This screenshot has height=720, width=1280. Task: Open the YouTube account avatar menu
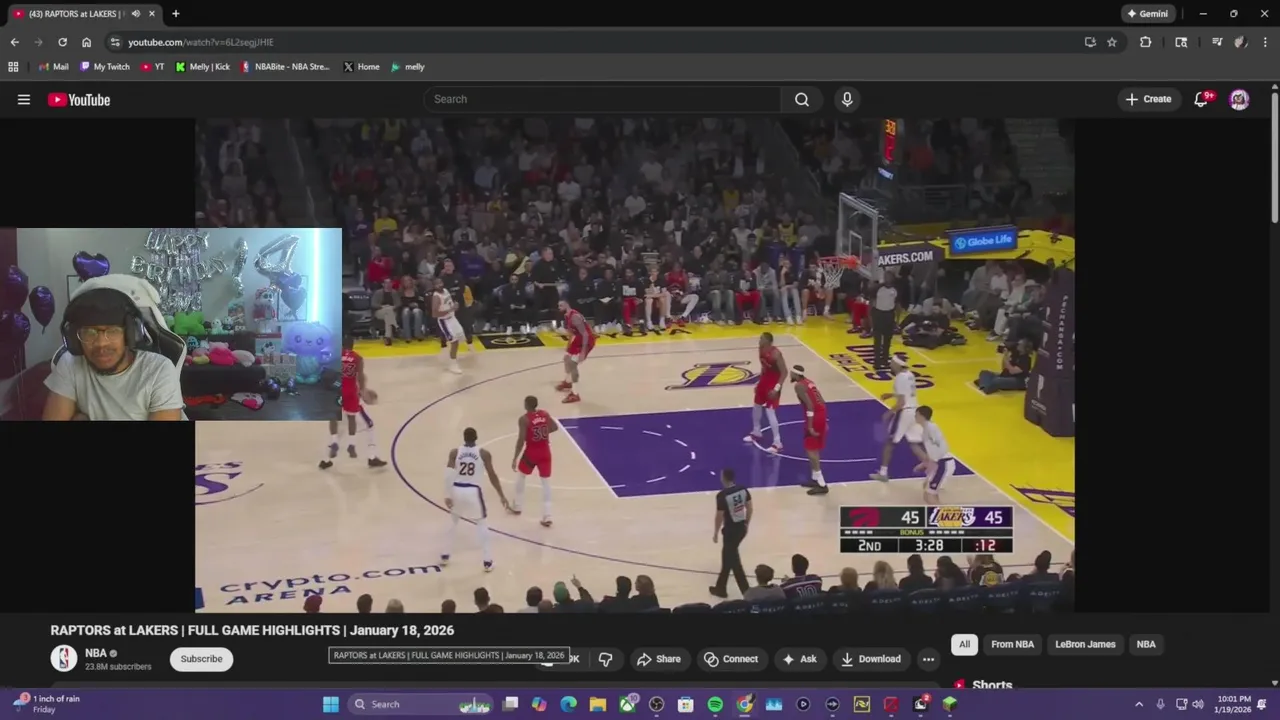tap(1239, 99)
